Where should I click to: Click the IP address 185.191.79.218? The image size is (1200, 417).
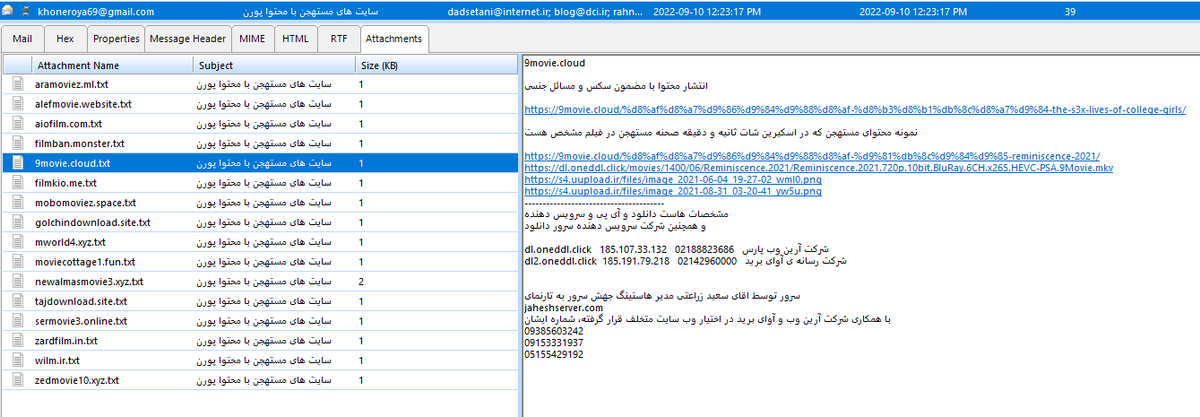click(636, 261)
